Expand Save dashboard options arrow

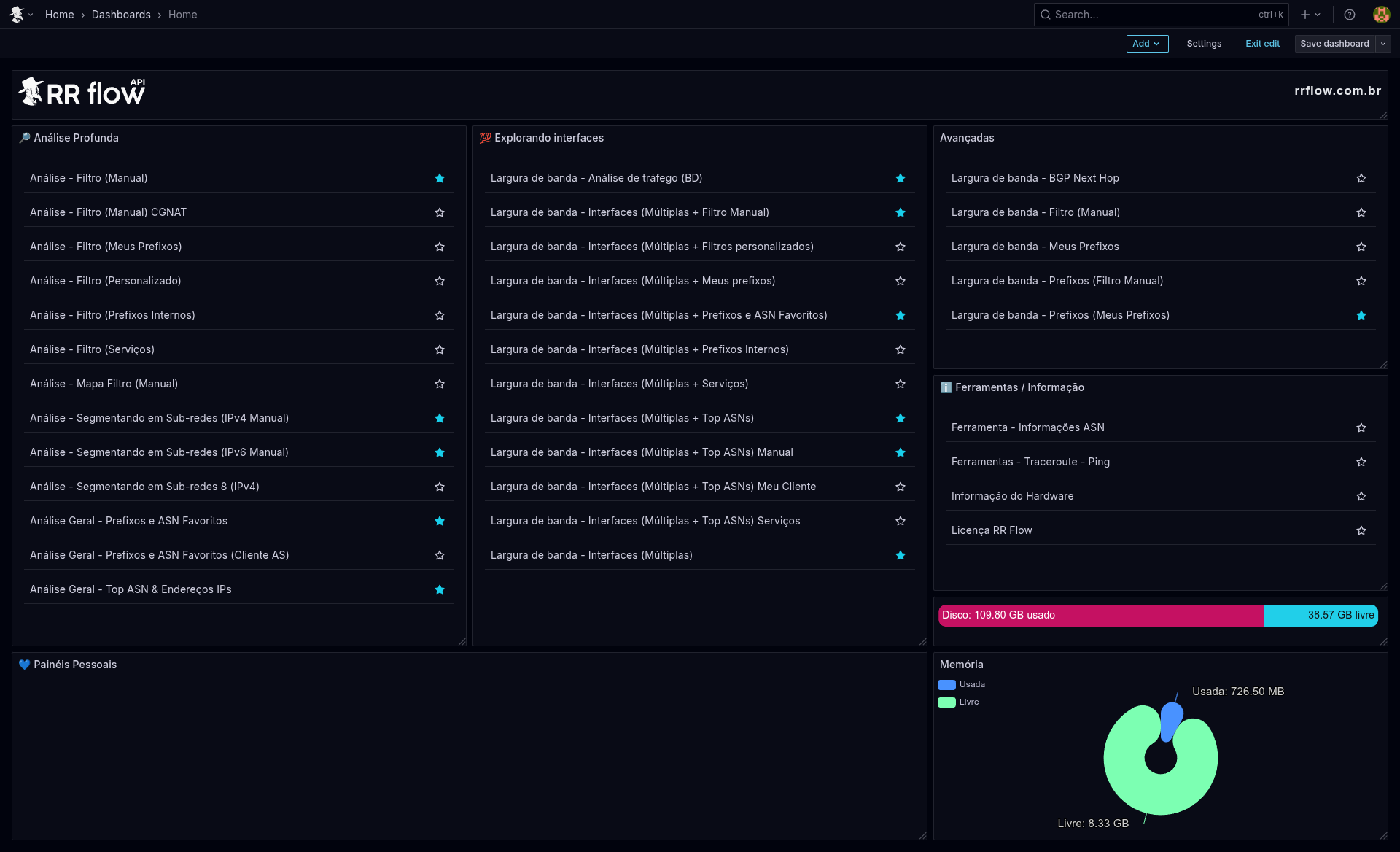pos(1383,44)
